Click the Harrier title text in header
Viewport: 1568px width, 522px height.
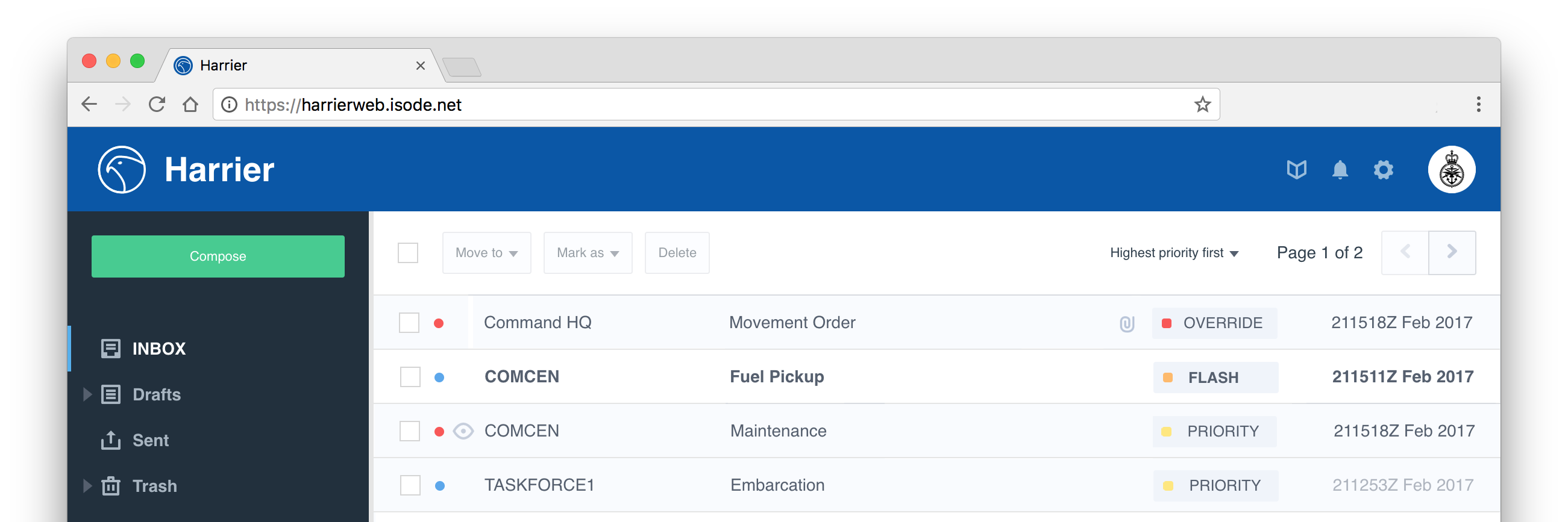click(x=219, y=170)
